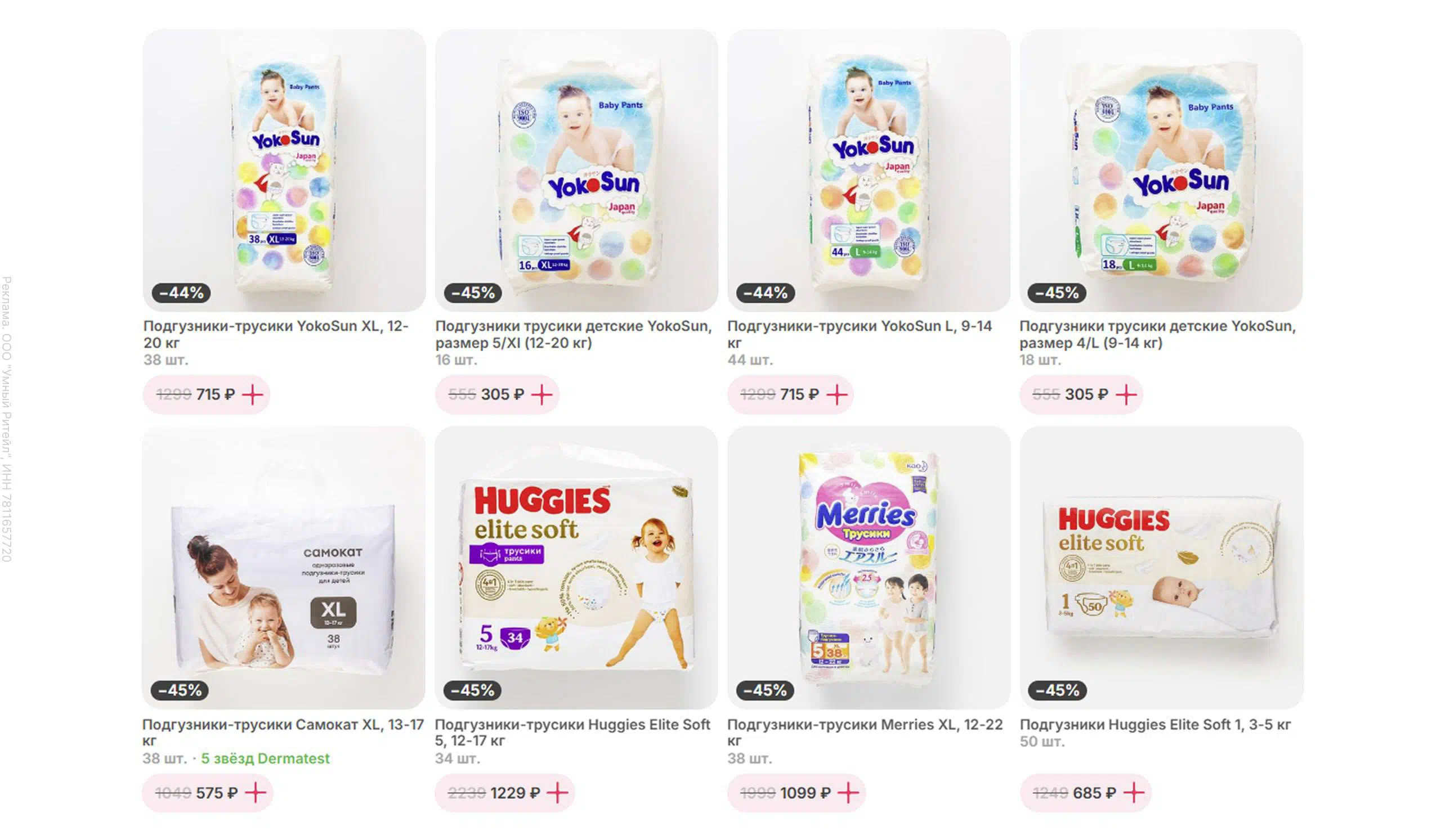
Task: Open title Подгузники-трусики Huggies Elite Soft 5
Action: [x=572, y=733]
